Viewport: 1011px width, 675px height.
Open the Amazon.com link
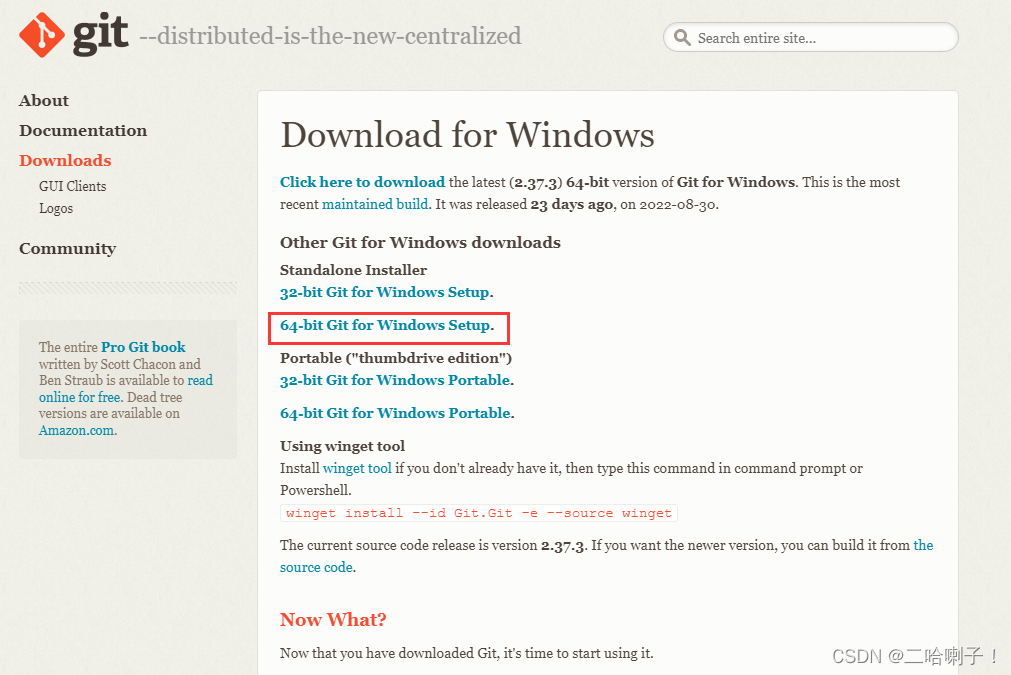[77, 430]
